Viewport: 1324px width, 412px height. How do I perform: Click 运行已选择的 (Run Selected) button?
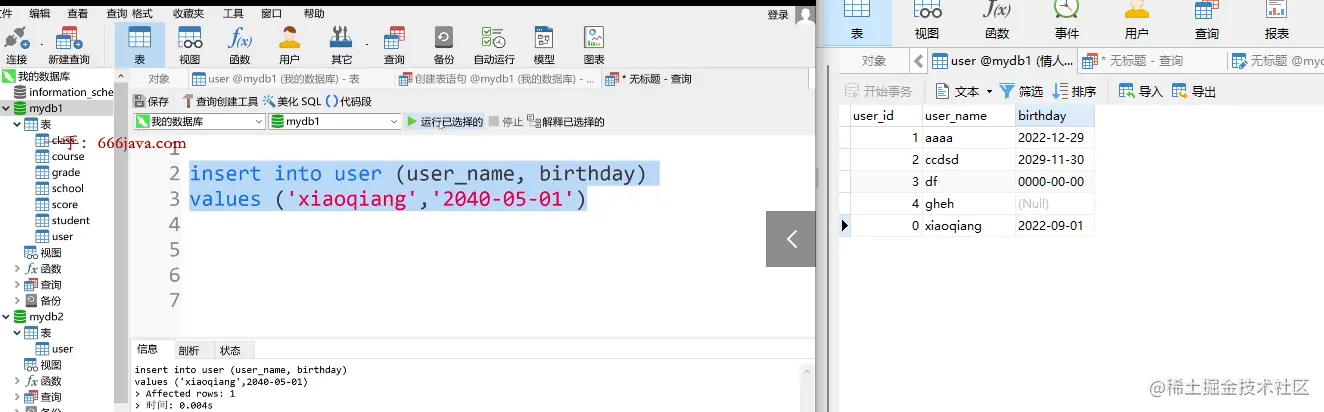pos(445,122)
